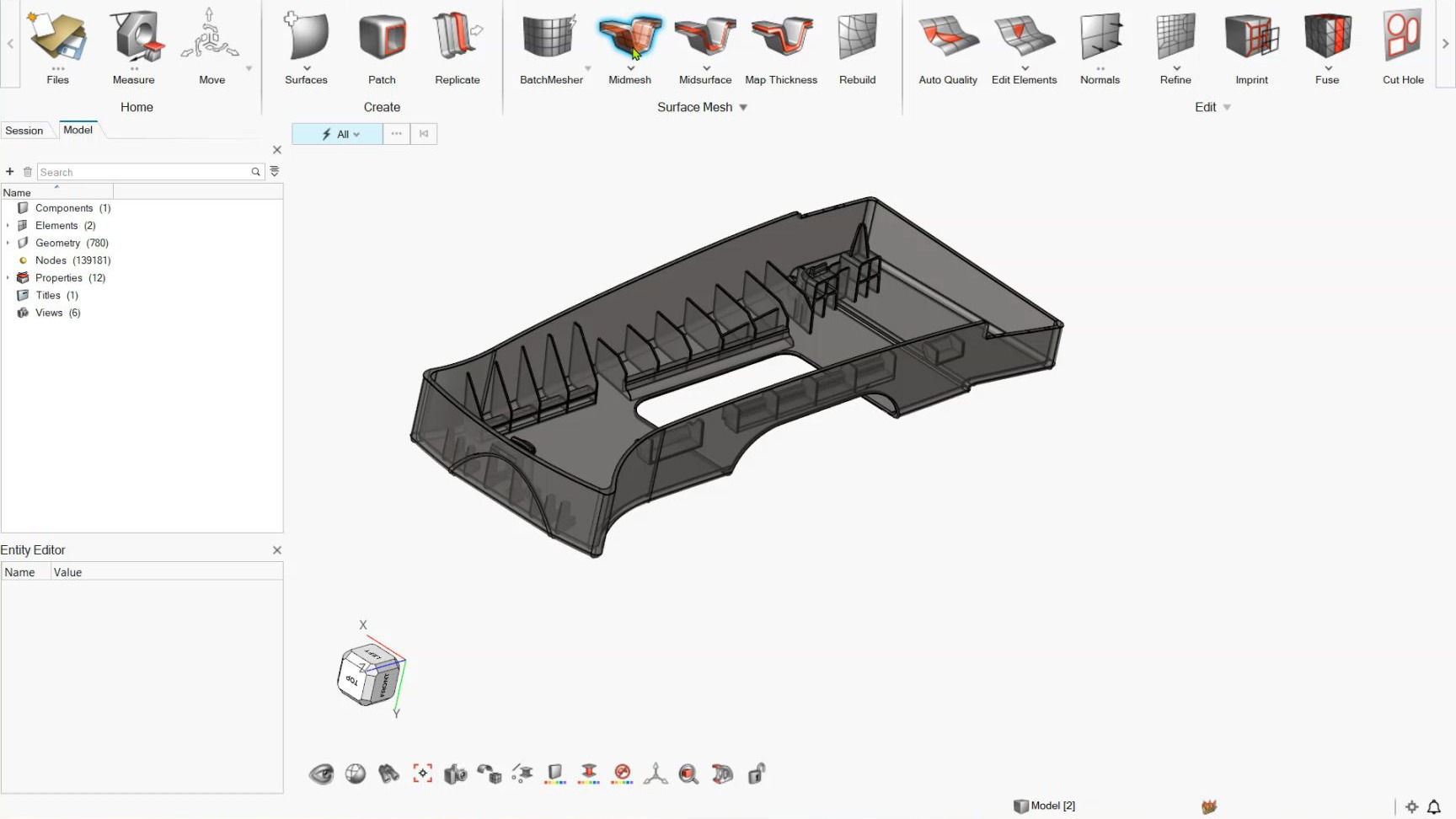This screenshot has width=1456, height=819.
Task: Open the Midsurface tool
Action: 705,47
